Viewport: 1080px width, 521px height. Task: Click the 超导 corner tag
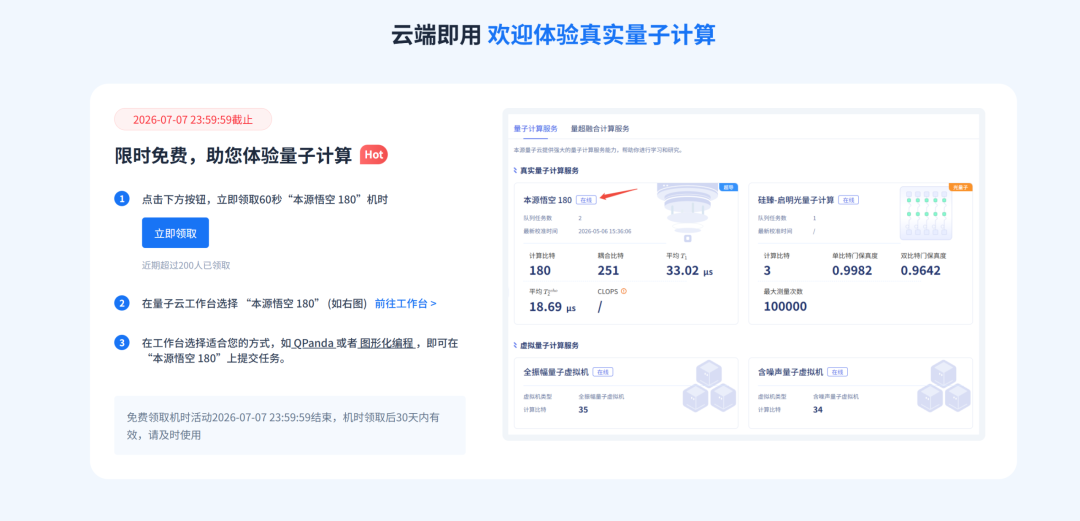click(729, 187)
